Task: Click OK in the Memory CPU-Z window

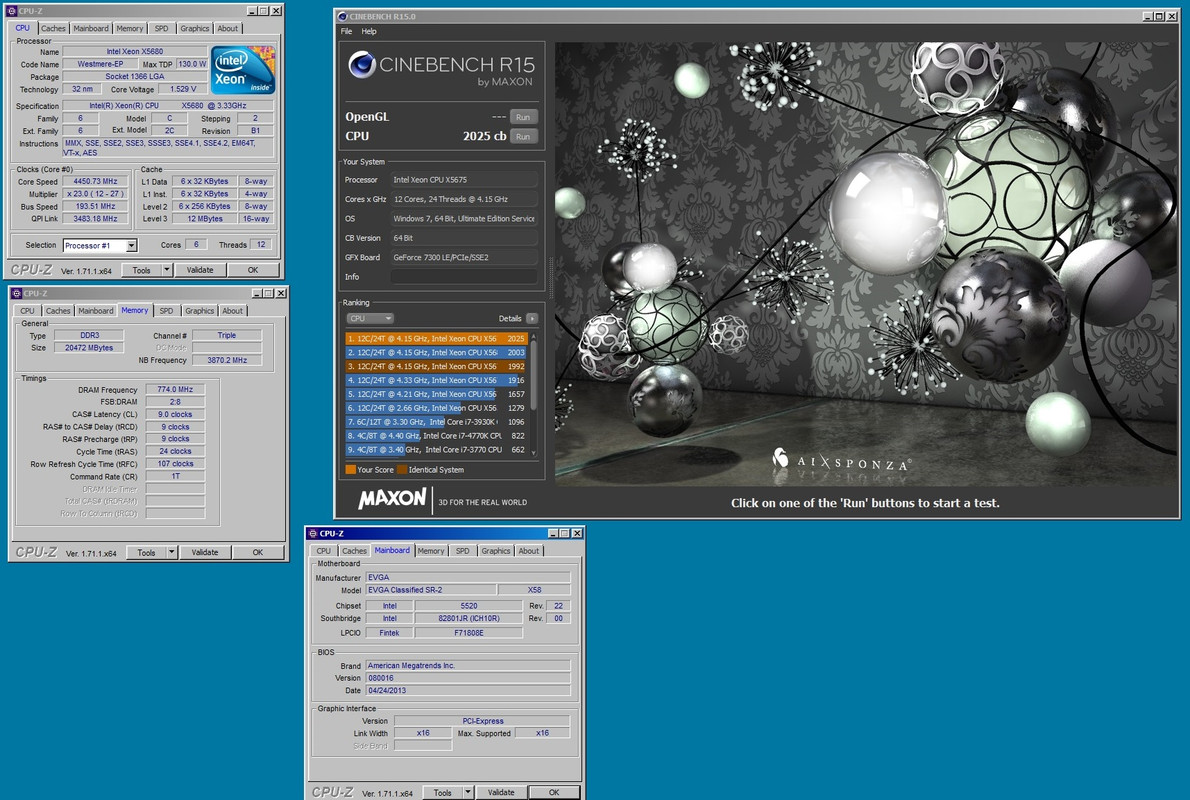Action: [x=258, y=553]
